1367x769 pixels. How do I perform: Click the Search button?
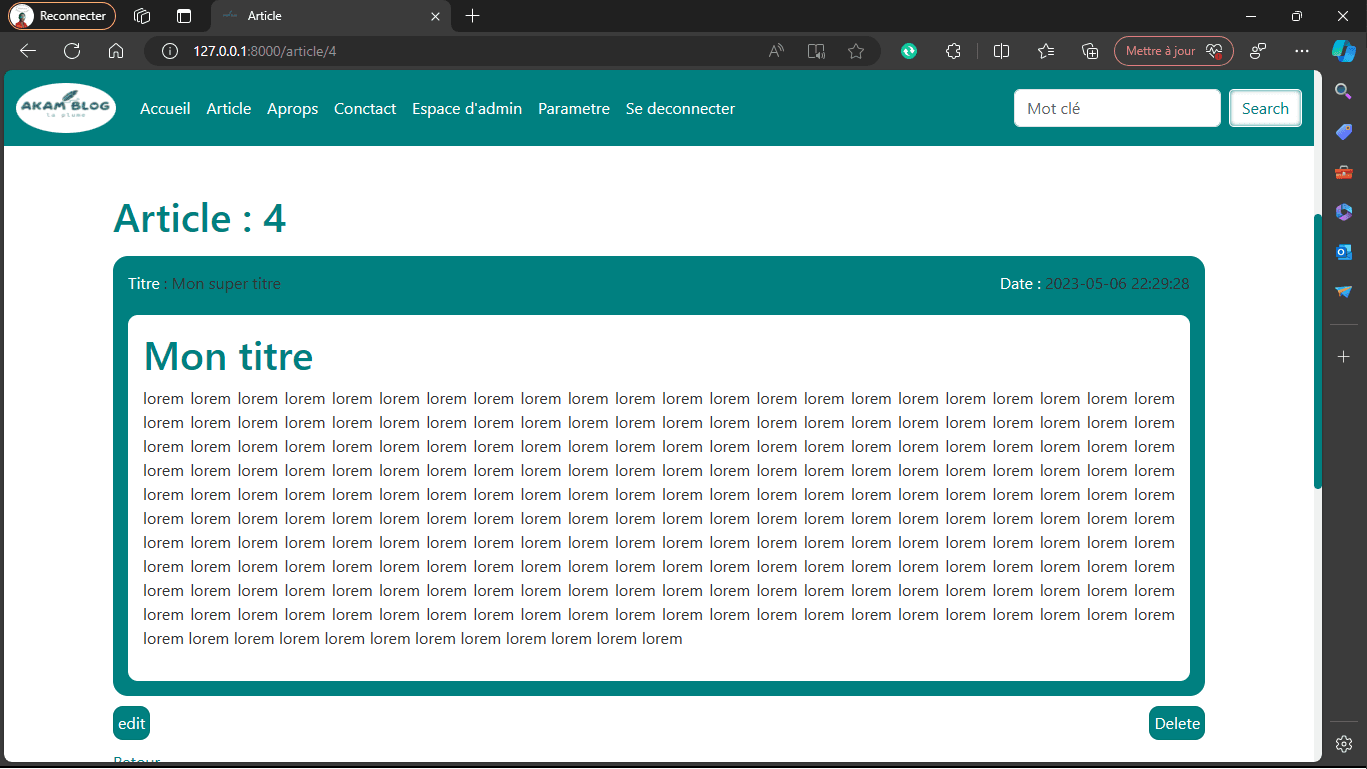click(1265, 109)
